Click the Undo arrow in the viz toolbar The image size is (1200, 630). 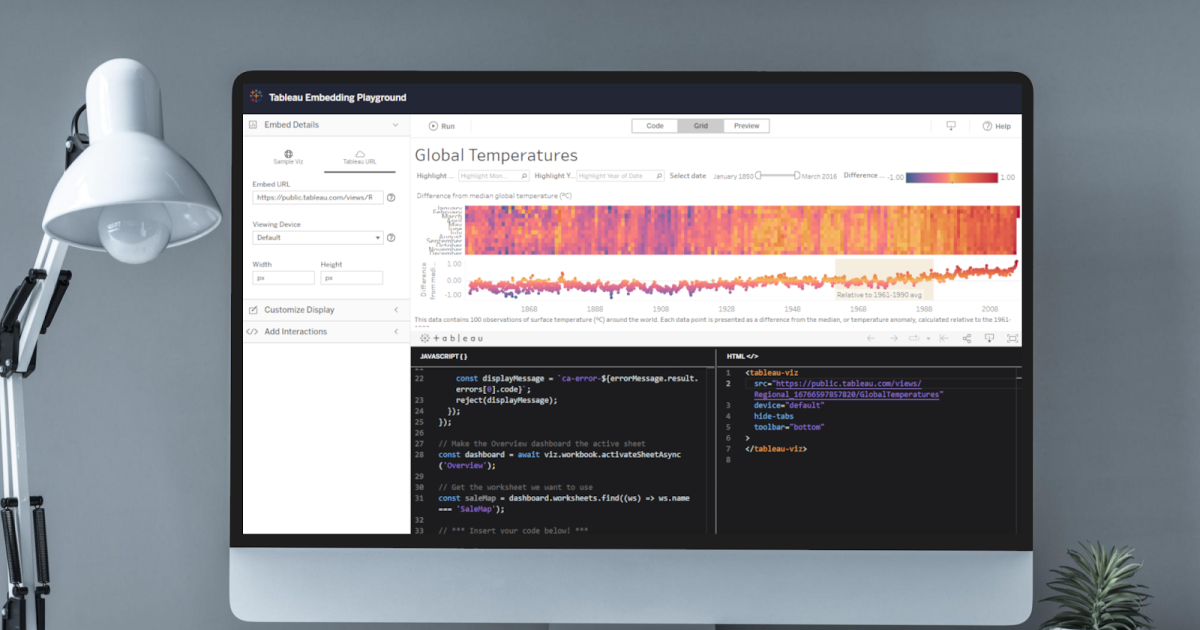870,338
